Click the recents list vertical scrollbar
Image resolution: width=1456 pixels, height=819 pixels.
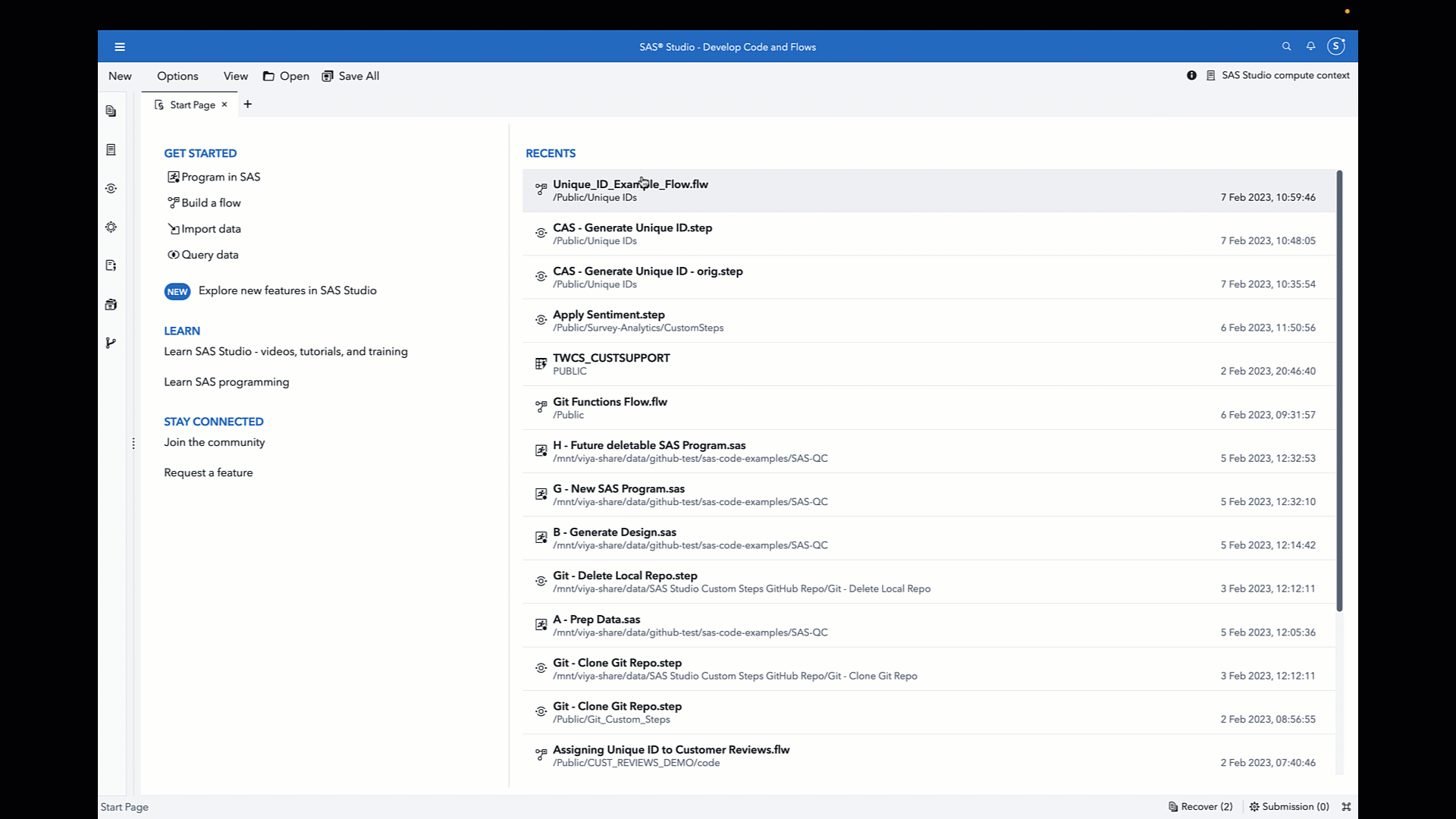[x=1339, y=391]
